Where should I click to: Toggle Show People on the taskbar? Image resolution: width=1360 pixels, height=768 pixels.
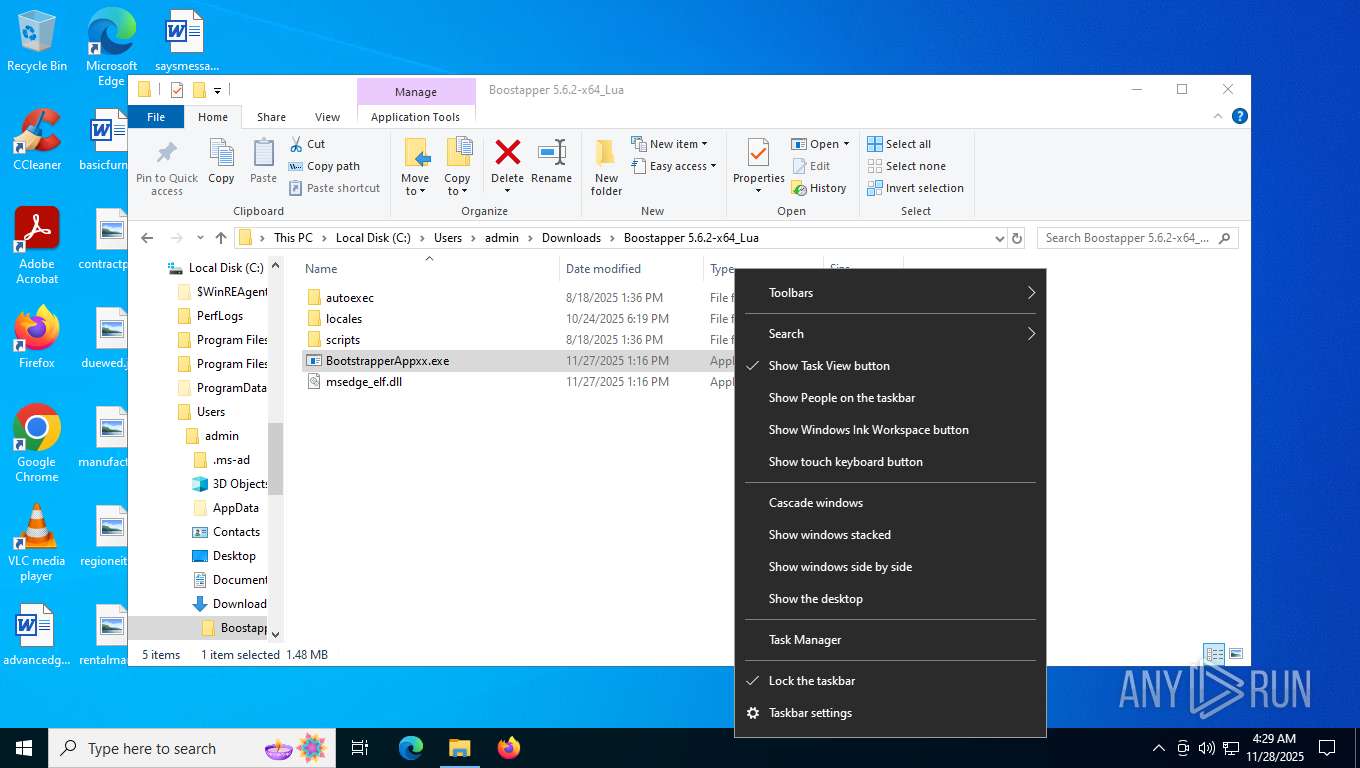click(890, 398)
